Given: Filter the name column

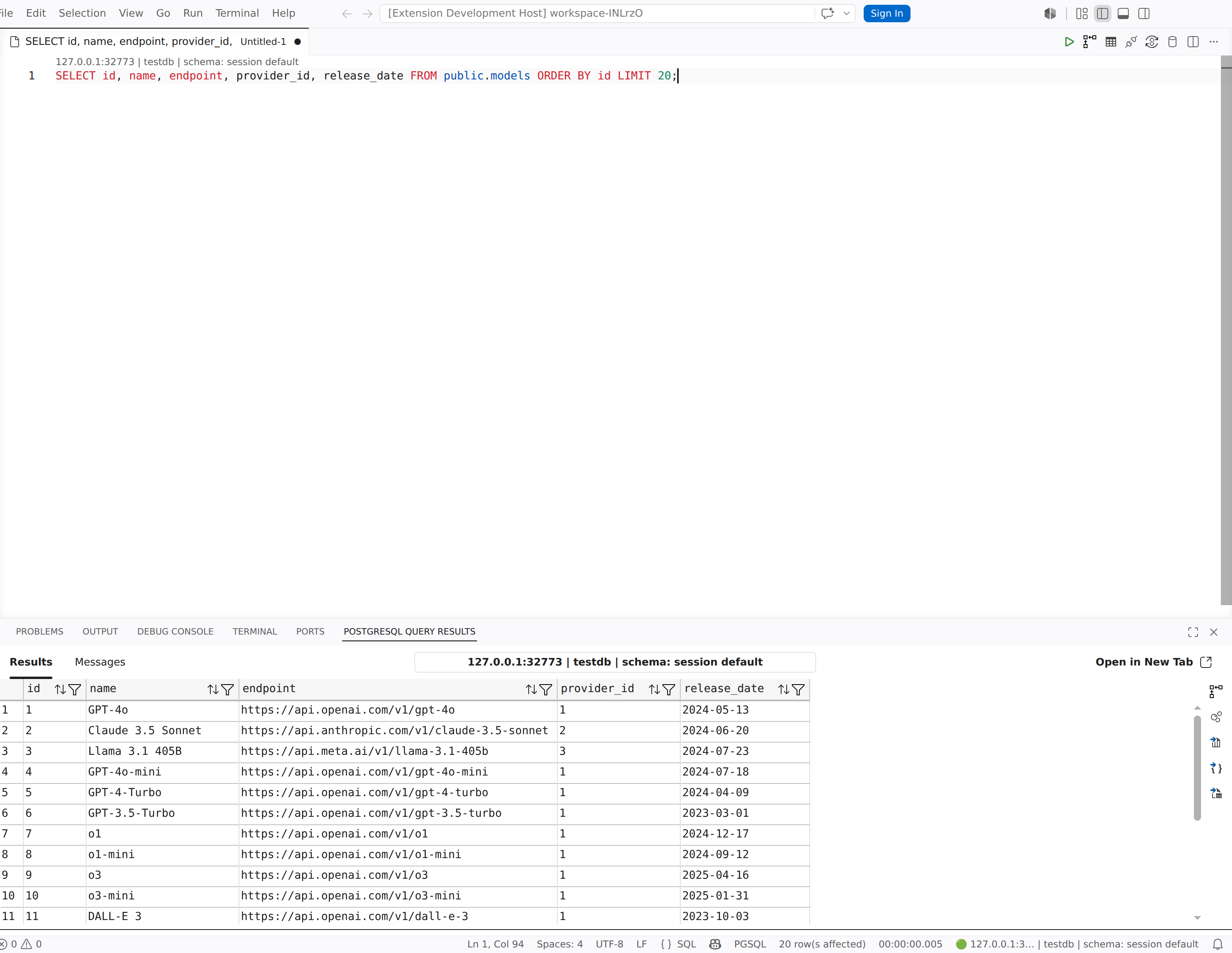Looking at the screenshot, I should (227, 689).
